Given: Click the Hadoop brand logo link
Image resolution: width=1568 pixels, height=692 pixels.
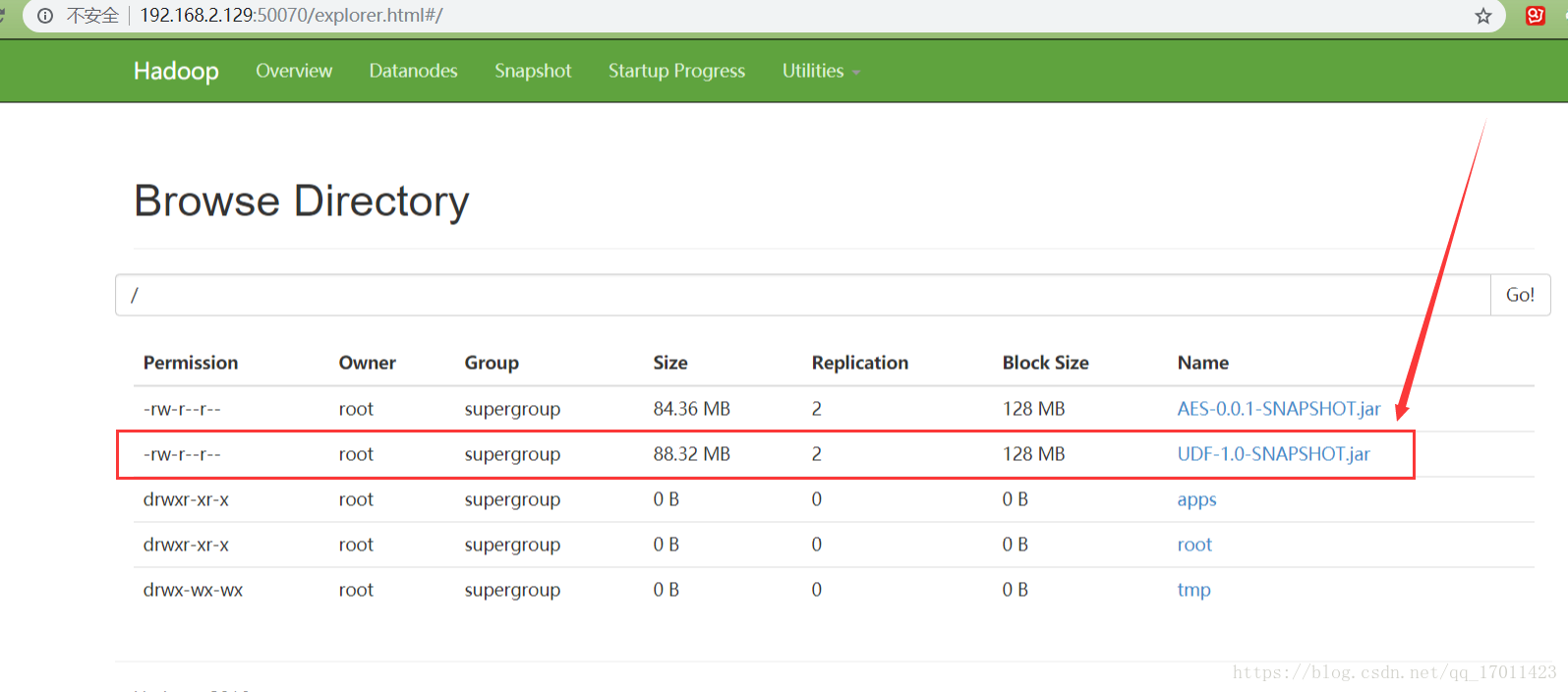Looking at the screenshot, I should click(176, 71).
